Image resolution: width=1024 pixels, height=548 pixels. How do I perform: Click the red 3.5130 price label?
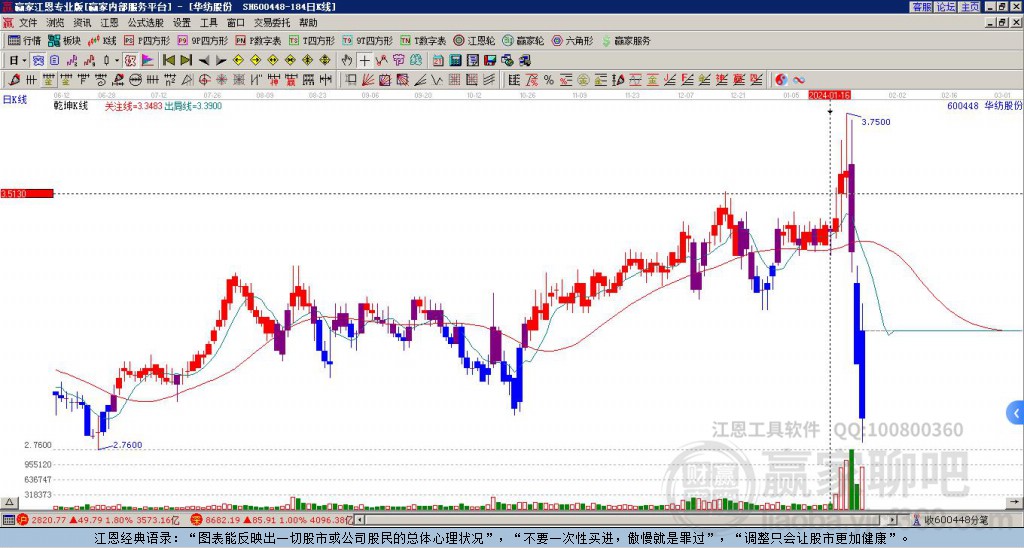click(27, 194)
